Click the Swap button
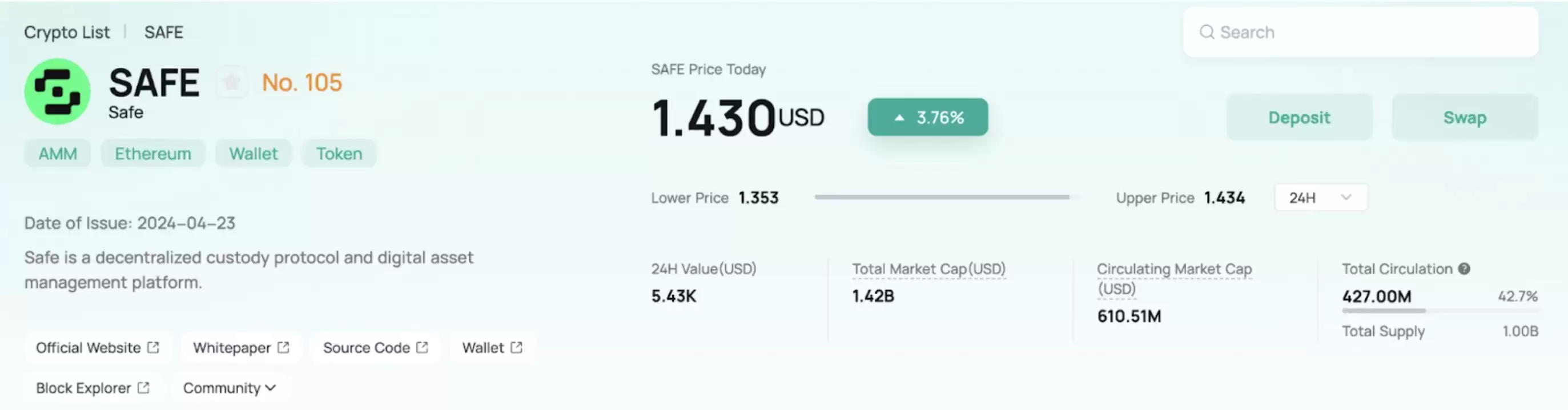 tap(1465, 118)
